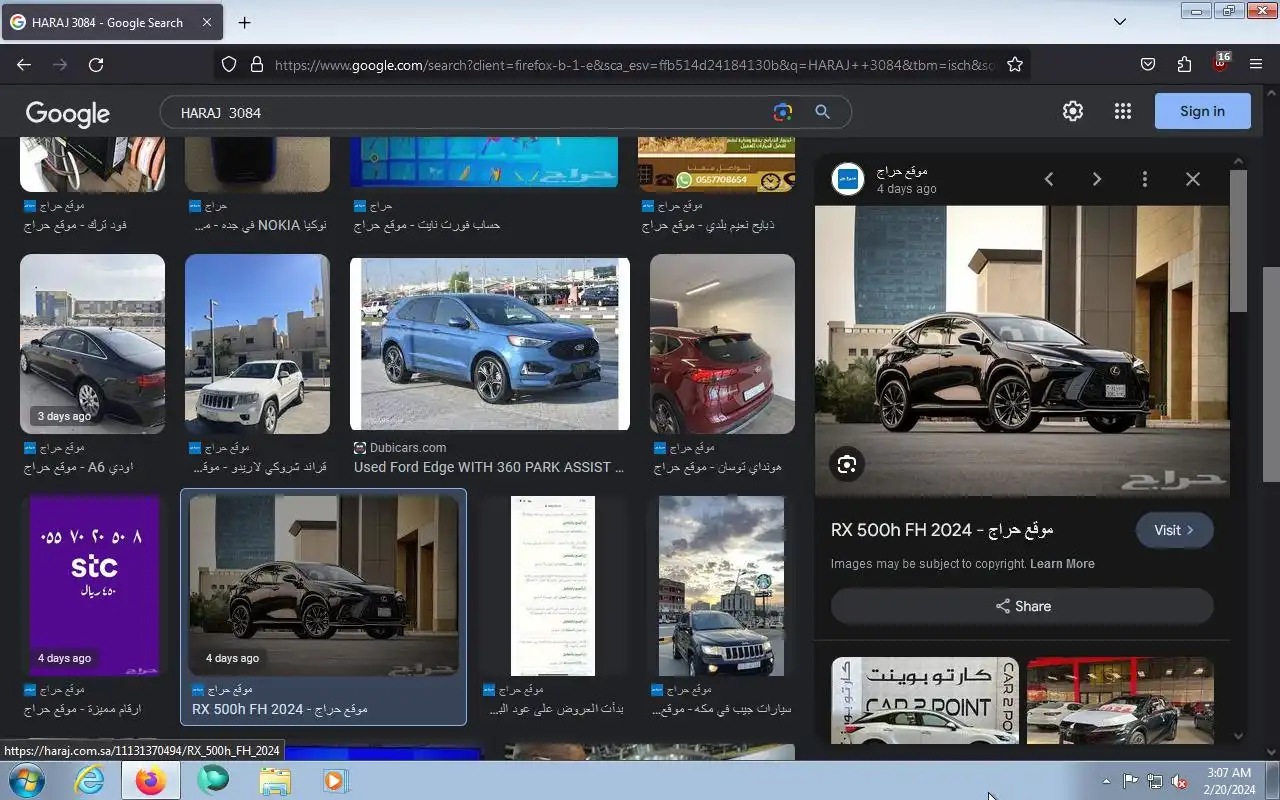Click the preview panel title RX 500h FH 2024
Image resolution: width=1280 pixels, height=800 pixels.
click(x=942, y=530)
